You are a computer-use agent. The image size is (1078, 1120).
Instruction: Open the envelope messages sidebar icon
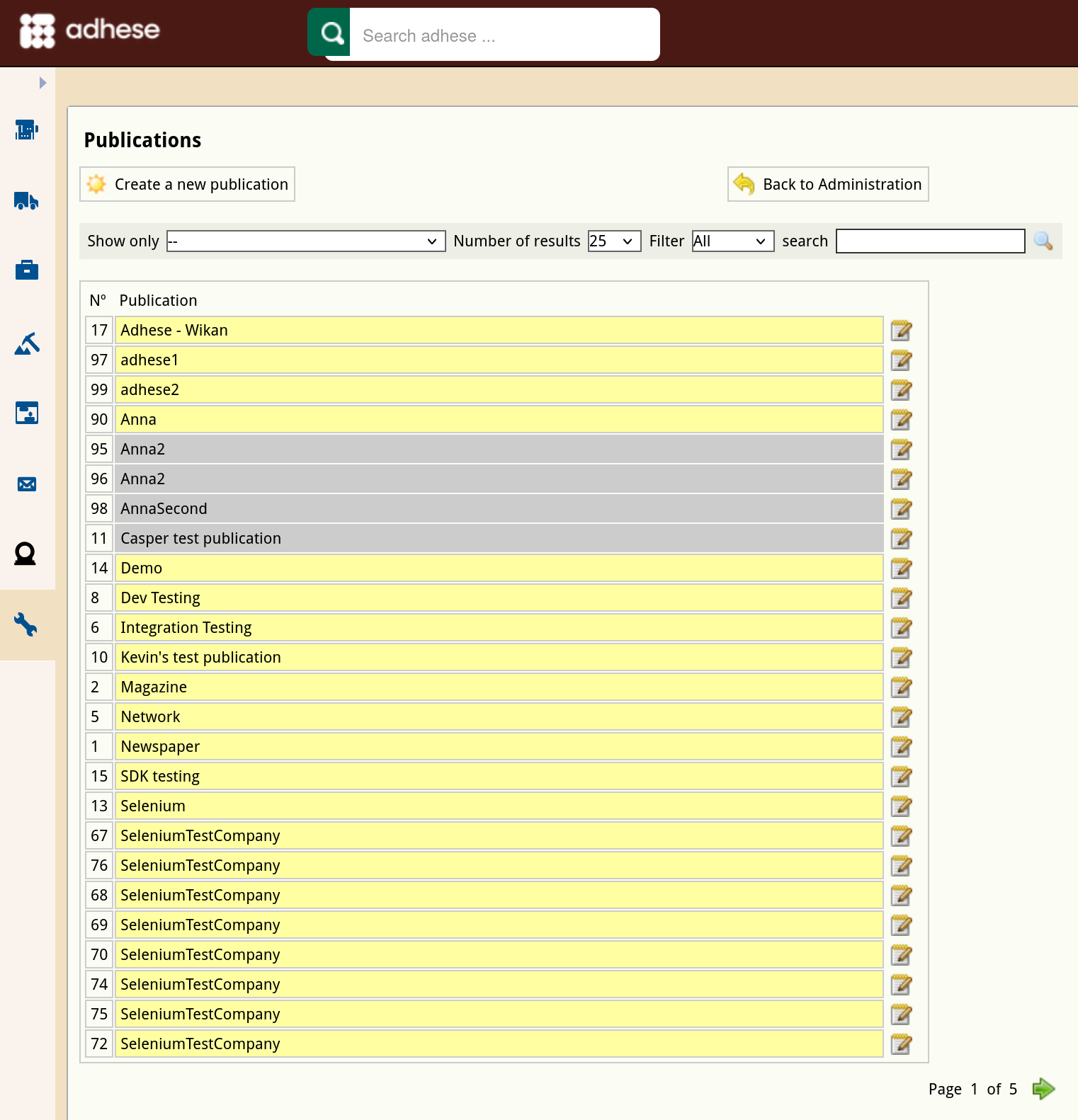(26, 484)
